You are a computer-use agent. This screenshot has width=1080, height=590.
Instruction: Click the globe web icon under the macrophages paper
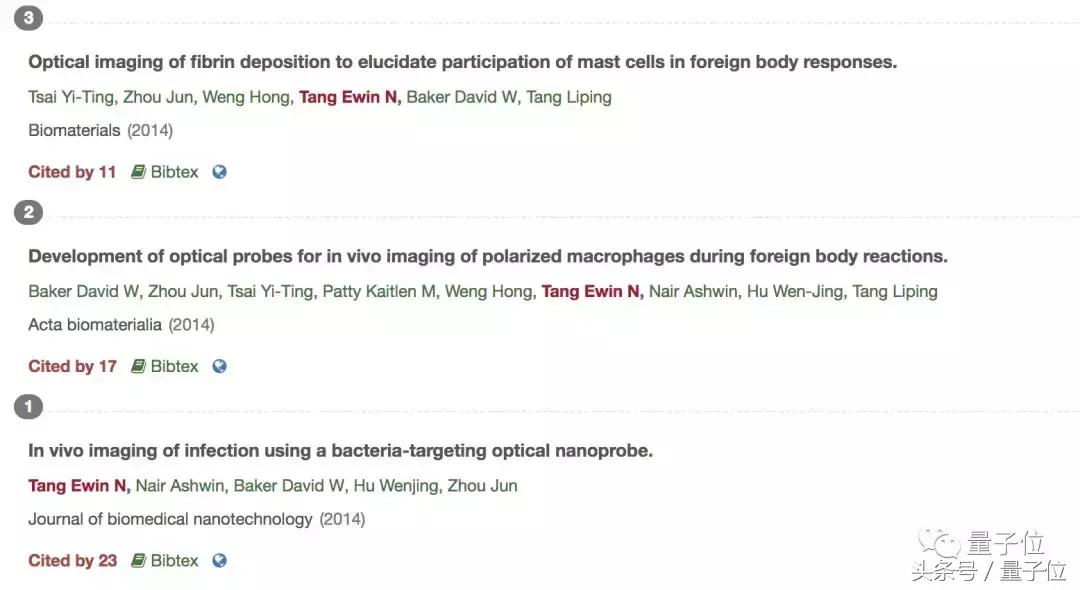click(x=218, y=366)
